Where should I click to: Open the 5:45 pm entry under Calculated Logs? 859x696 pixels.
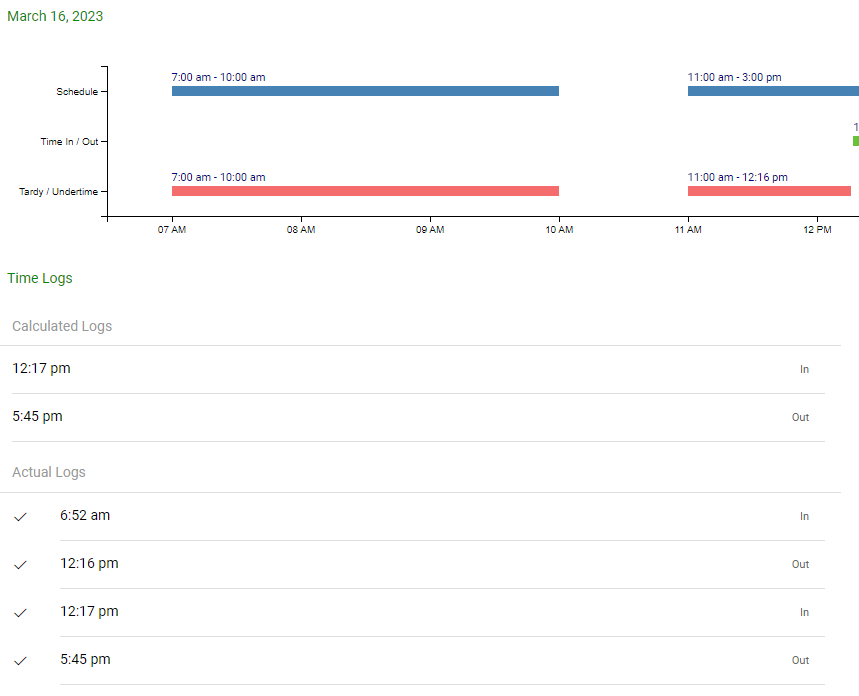(x=37, y=416)
